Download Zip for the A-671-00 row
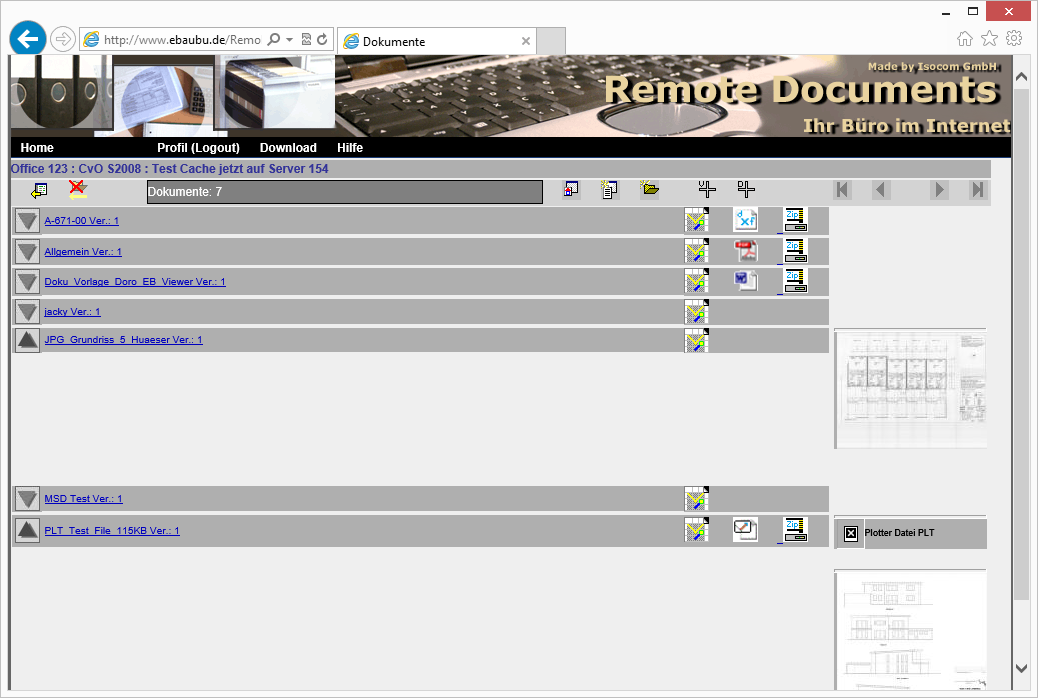The image size is (1038, 698). point(795,221)
